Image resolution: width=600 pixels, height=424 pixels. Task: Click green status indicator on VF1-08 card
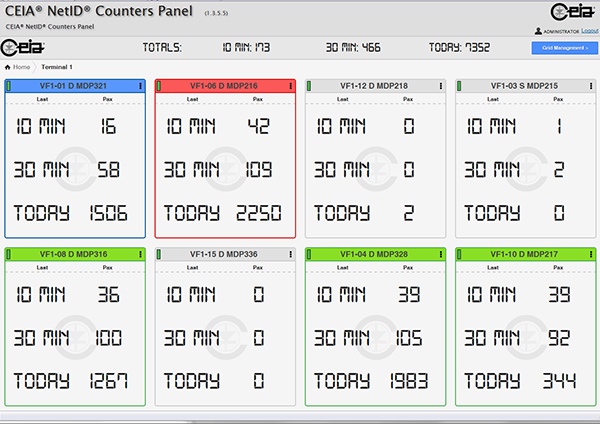[x=9, y=254]
